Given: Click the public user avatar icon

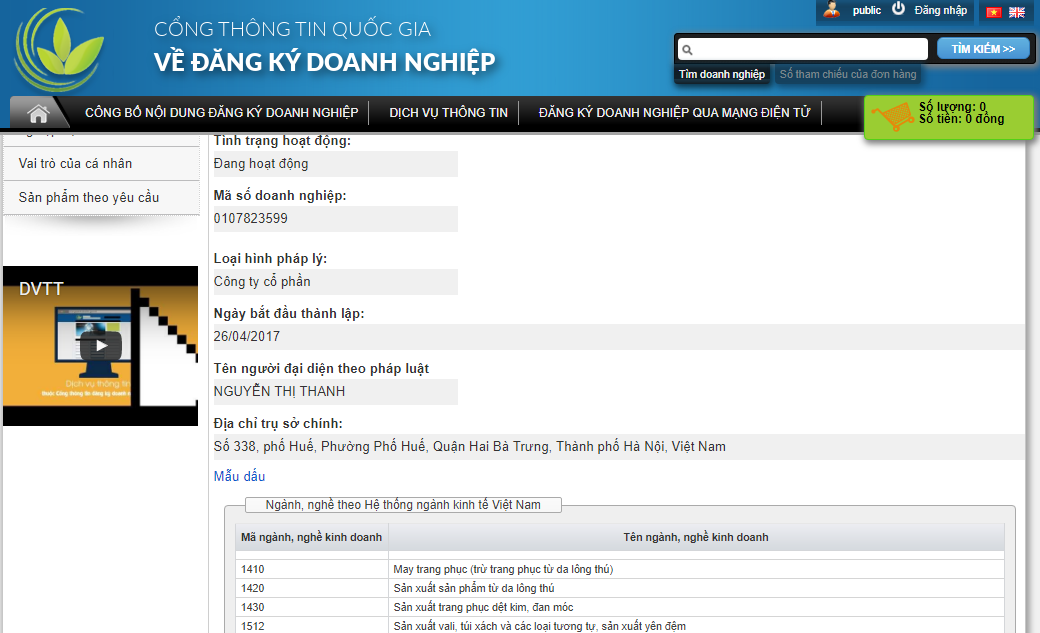Looking at the screenshot, I should coord(831,10).
